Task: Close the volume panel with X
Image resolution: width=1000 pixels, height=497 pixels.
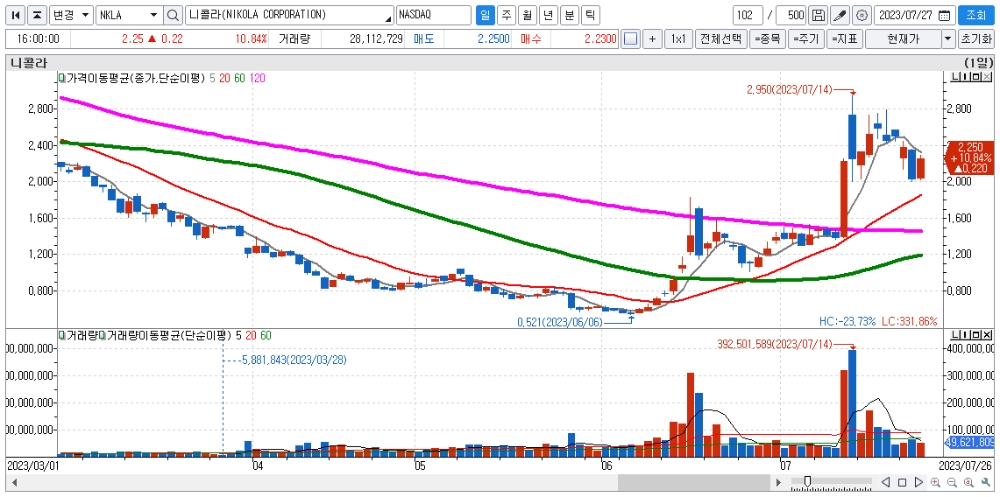Action: pos(987,336)
